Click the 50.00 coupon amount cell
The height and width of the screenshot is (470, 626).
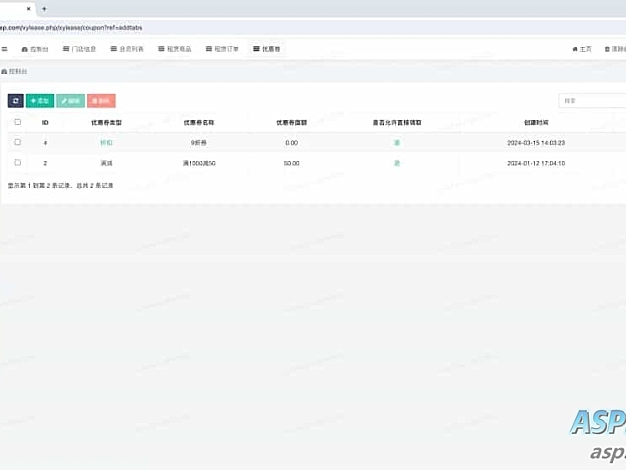pos(291,163)
